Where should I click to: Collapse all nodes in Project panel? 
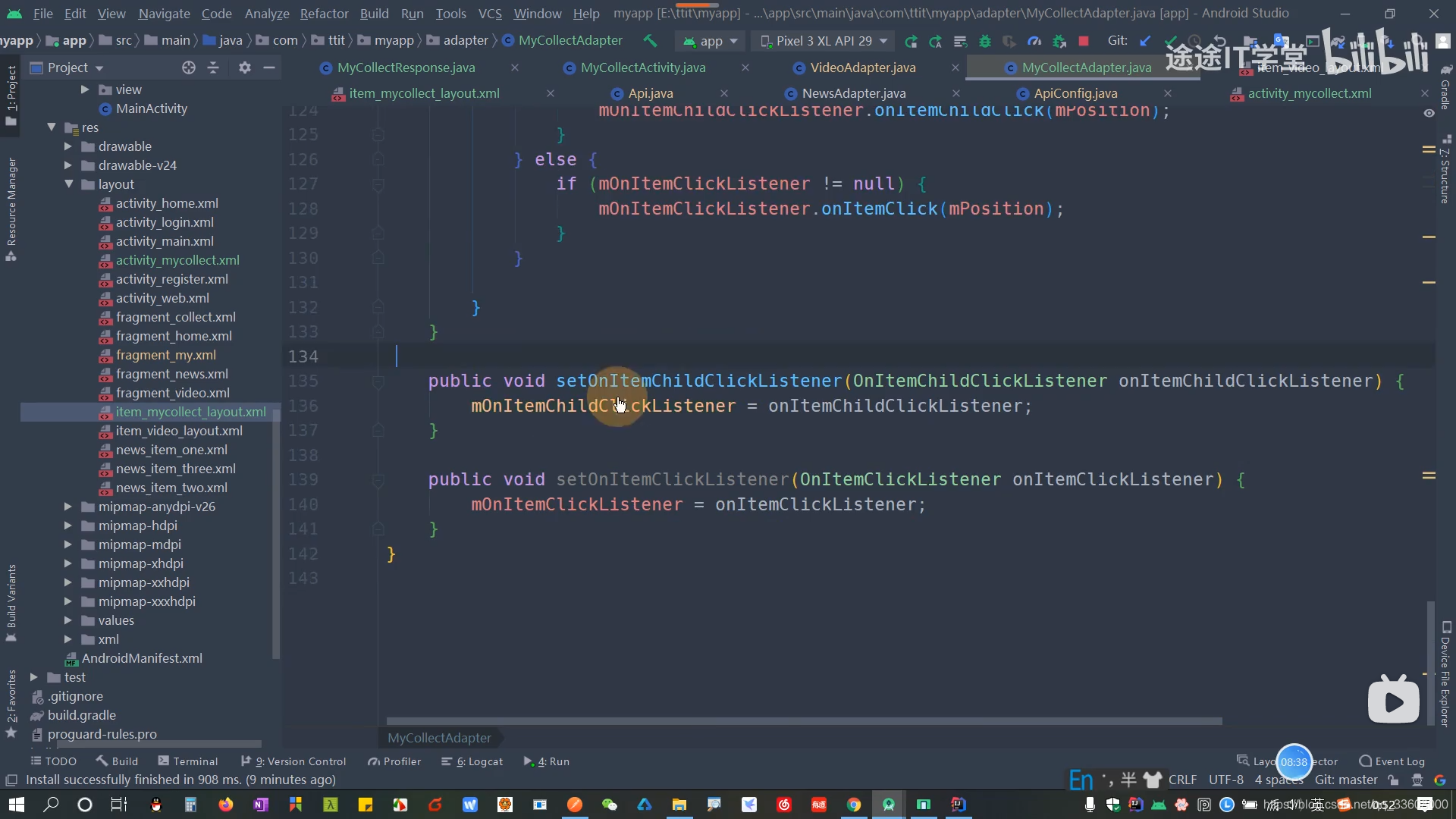[213, 67]
